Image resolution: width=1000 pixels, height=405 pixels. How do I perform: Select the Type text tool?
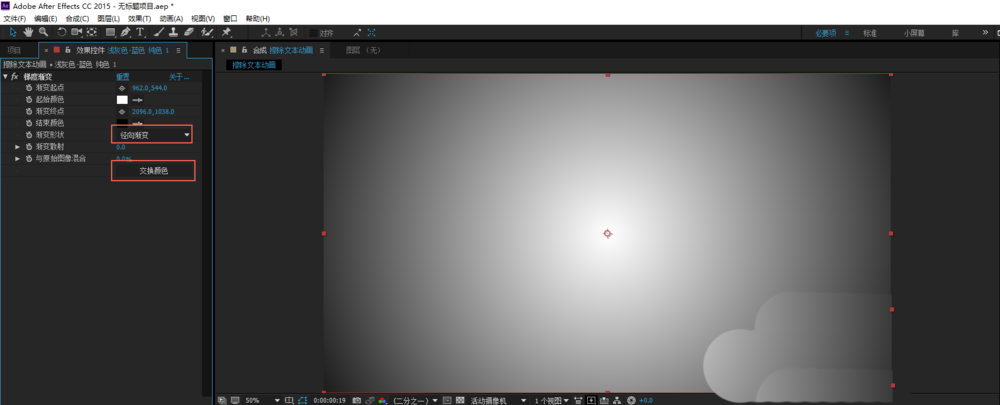click(140, 32)
